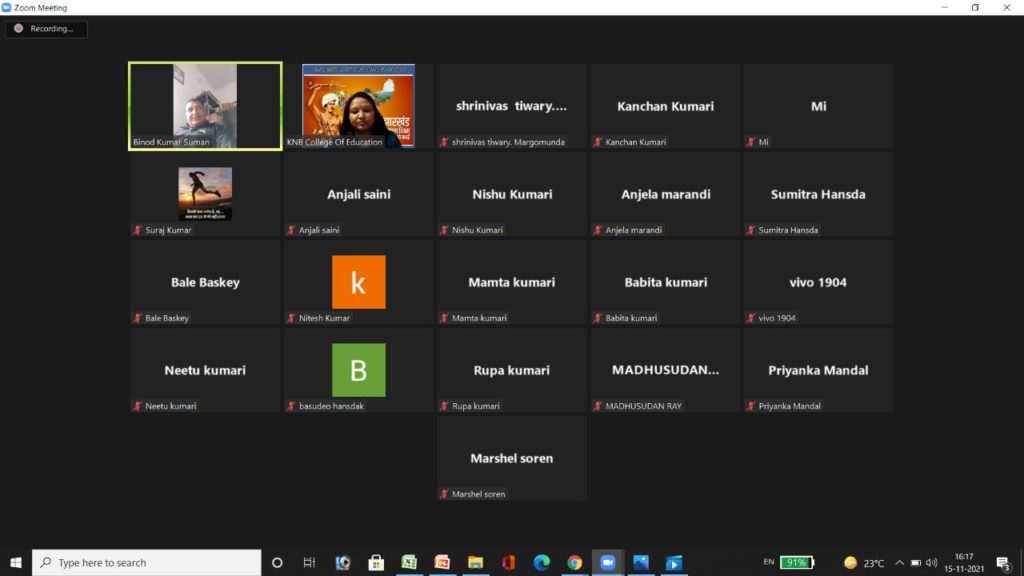
Task: Open Google Chrome from the taskbar
Action: pos(574,562)
